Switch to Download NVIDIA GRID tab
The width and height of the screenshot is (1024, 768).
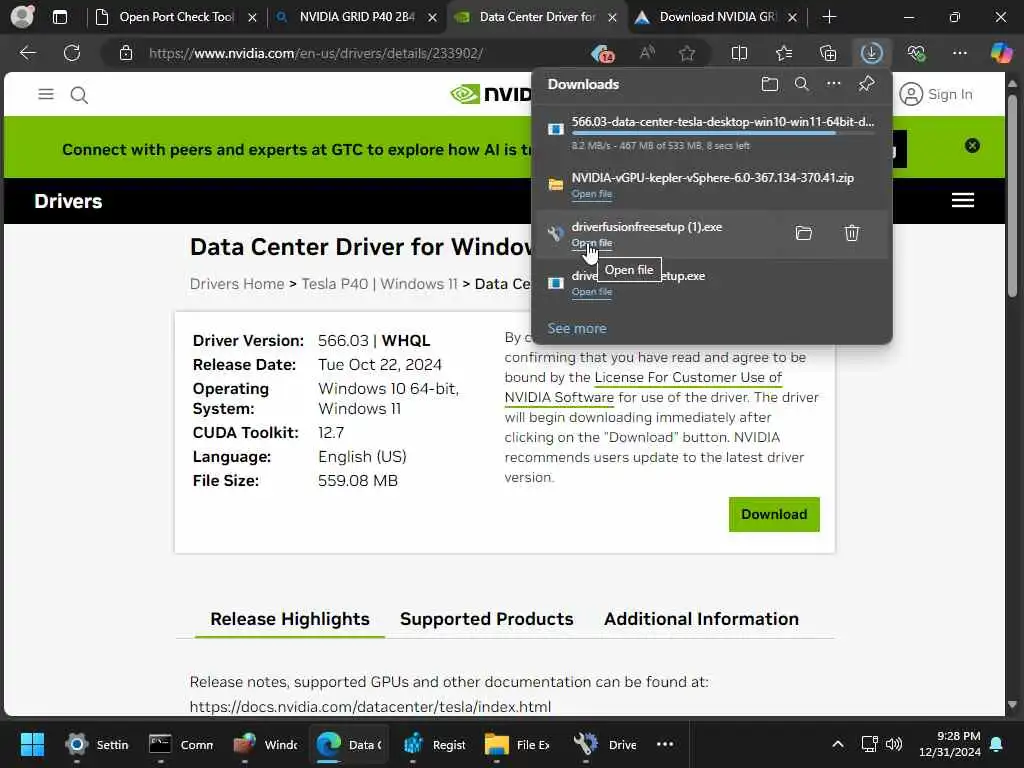(x=717, y=17)
